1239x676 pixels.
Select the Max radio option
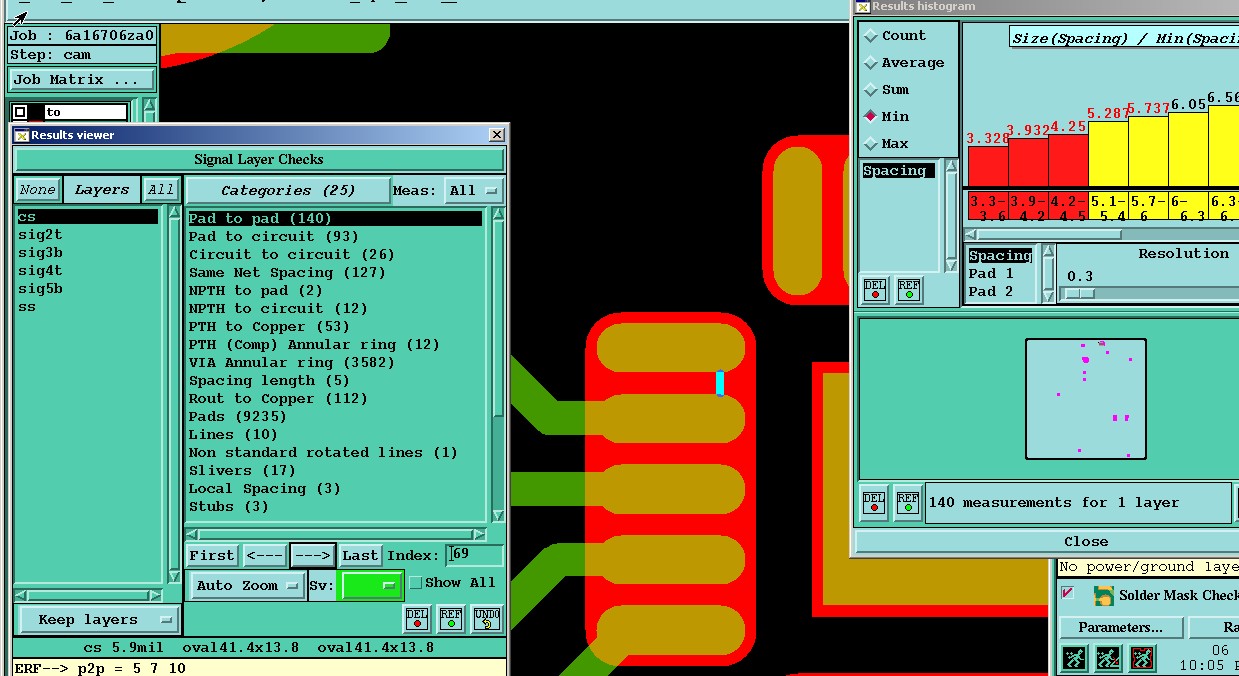click(x=870, y=144)
